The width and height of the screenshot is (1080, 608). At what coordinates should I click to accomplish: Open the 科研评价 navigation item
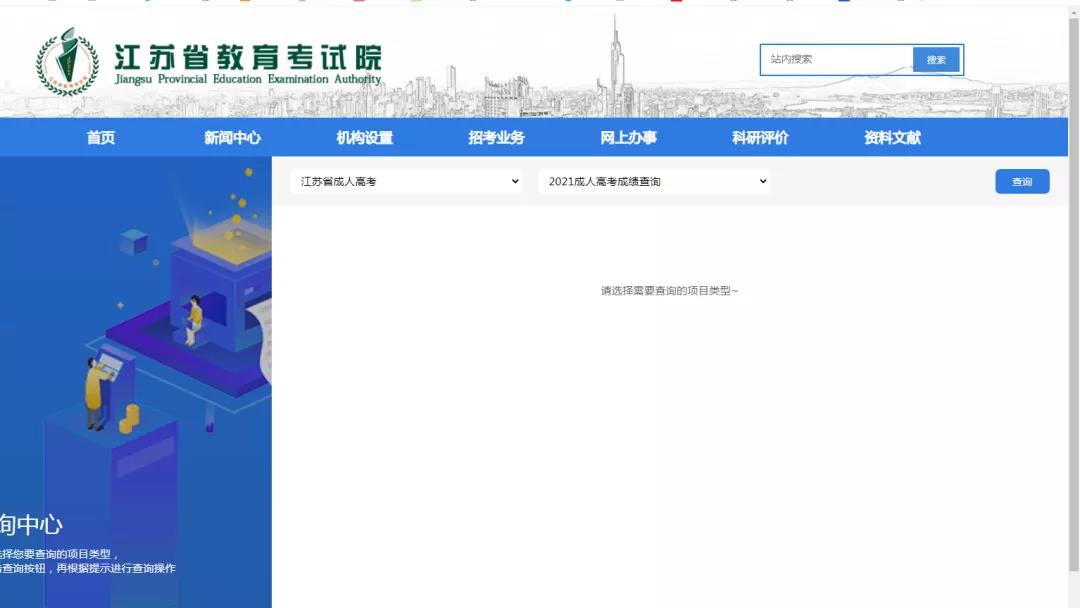[x=760, y=138]
